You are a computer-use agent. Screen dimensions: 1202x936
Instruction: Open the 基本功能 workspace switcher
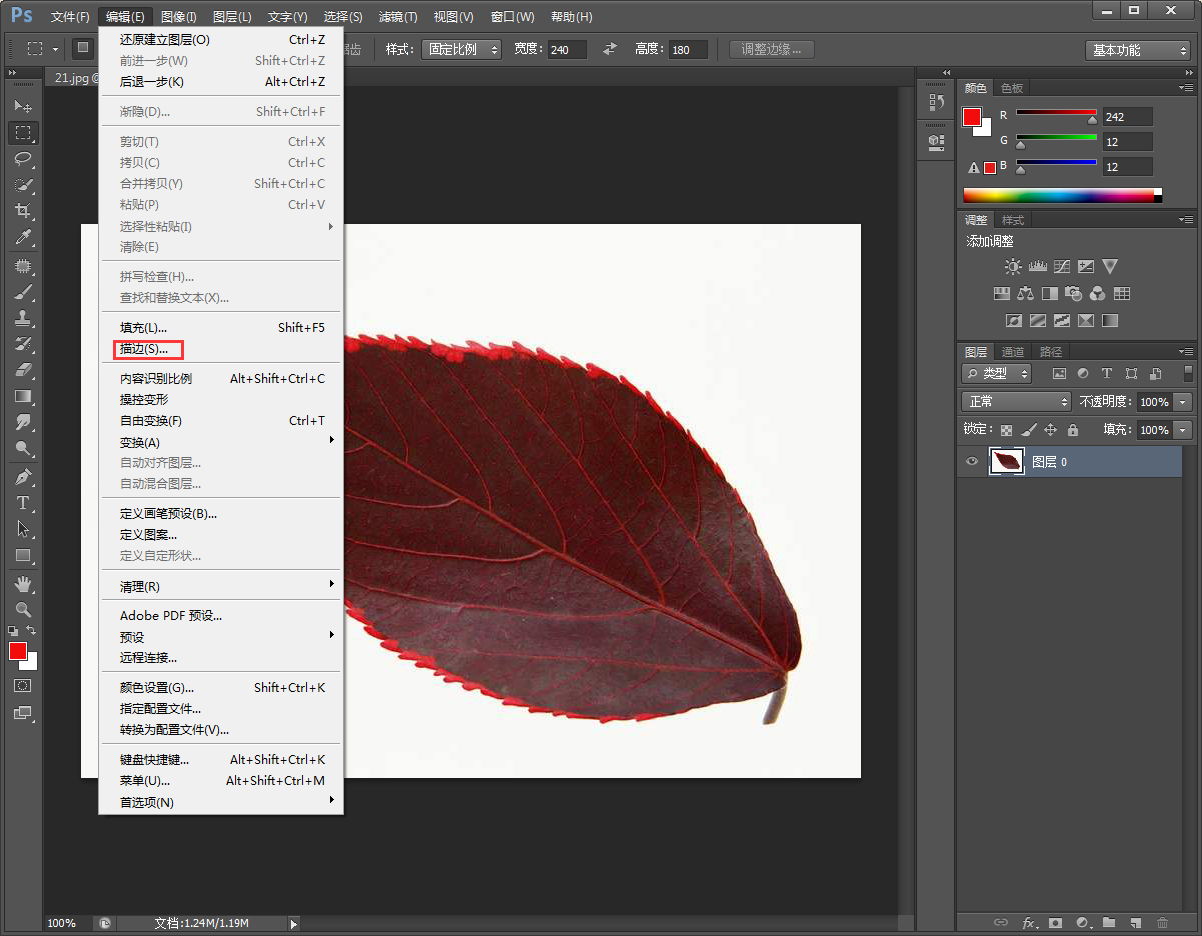(x=1138, y=49)
